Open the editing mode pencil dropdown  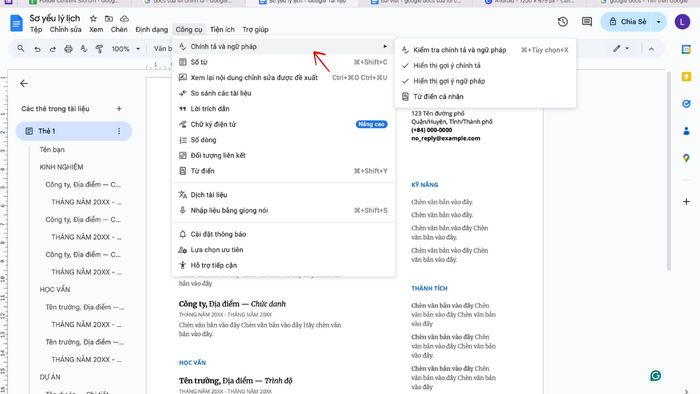point(621,48)
